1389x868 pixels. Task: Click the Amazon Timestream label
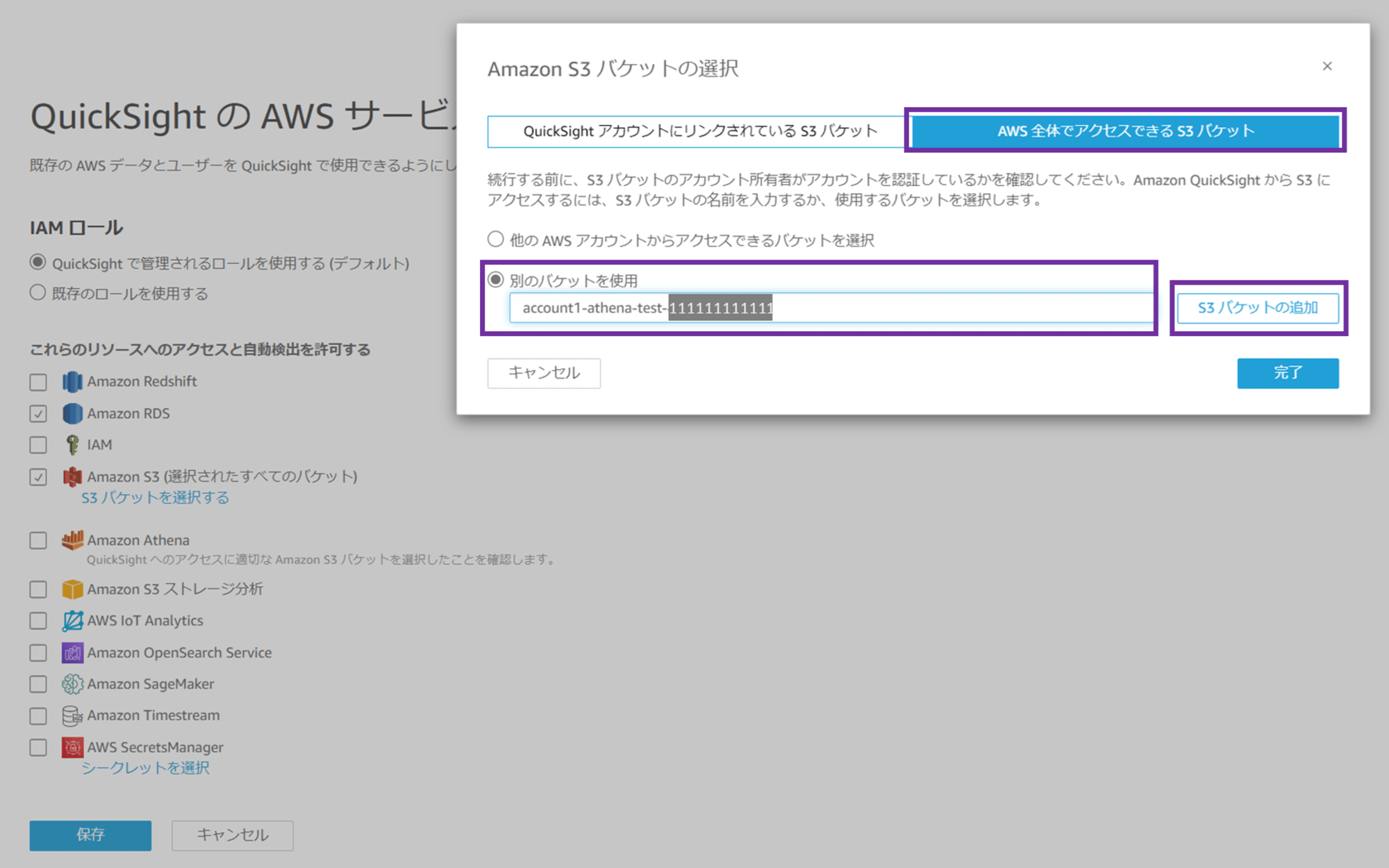pyautogui.click(x=153, y=715)
